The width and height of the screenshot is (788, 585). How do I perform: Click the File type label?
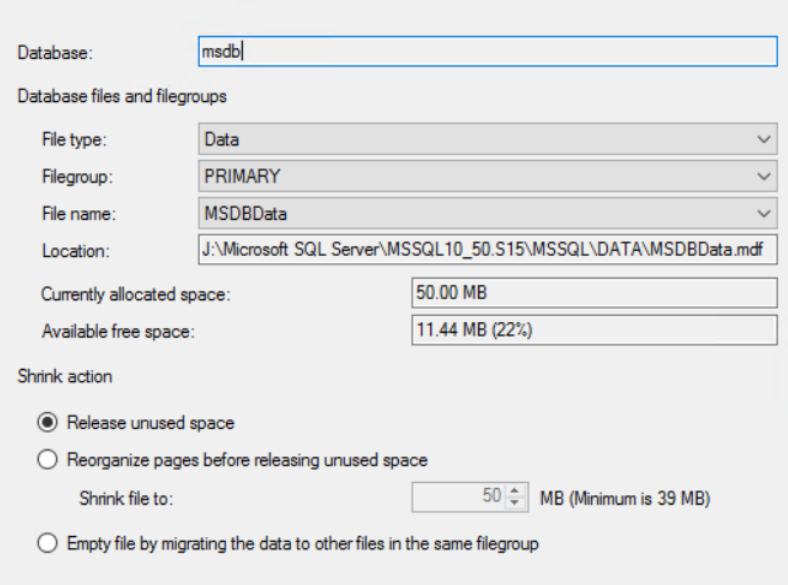click(74, 140)
